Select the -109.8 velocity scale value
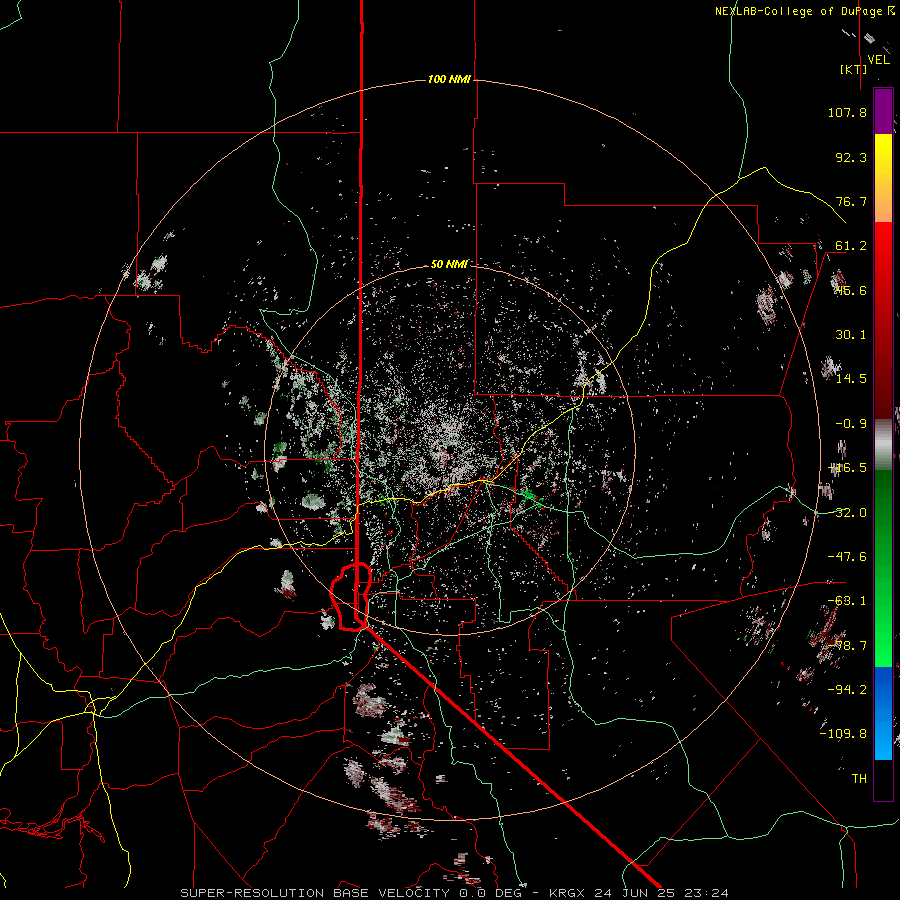Viewport: 900px width, 900px height. tap(843, 734)
